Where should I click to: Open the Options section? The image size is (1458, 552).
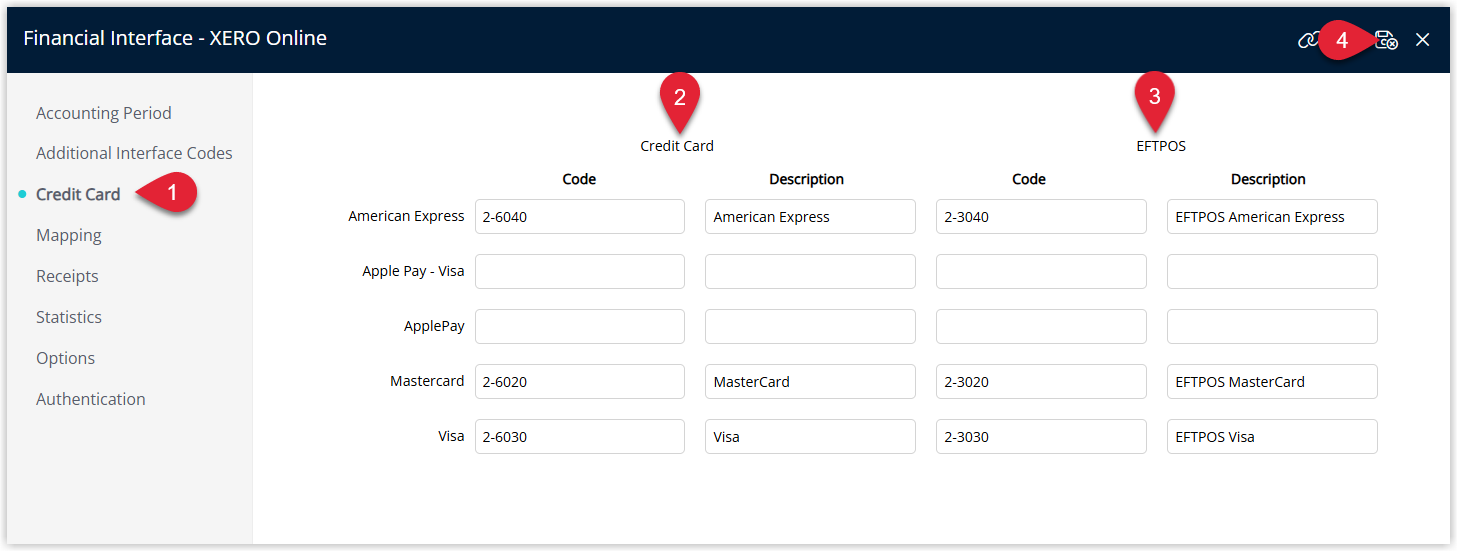(65, 358)
